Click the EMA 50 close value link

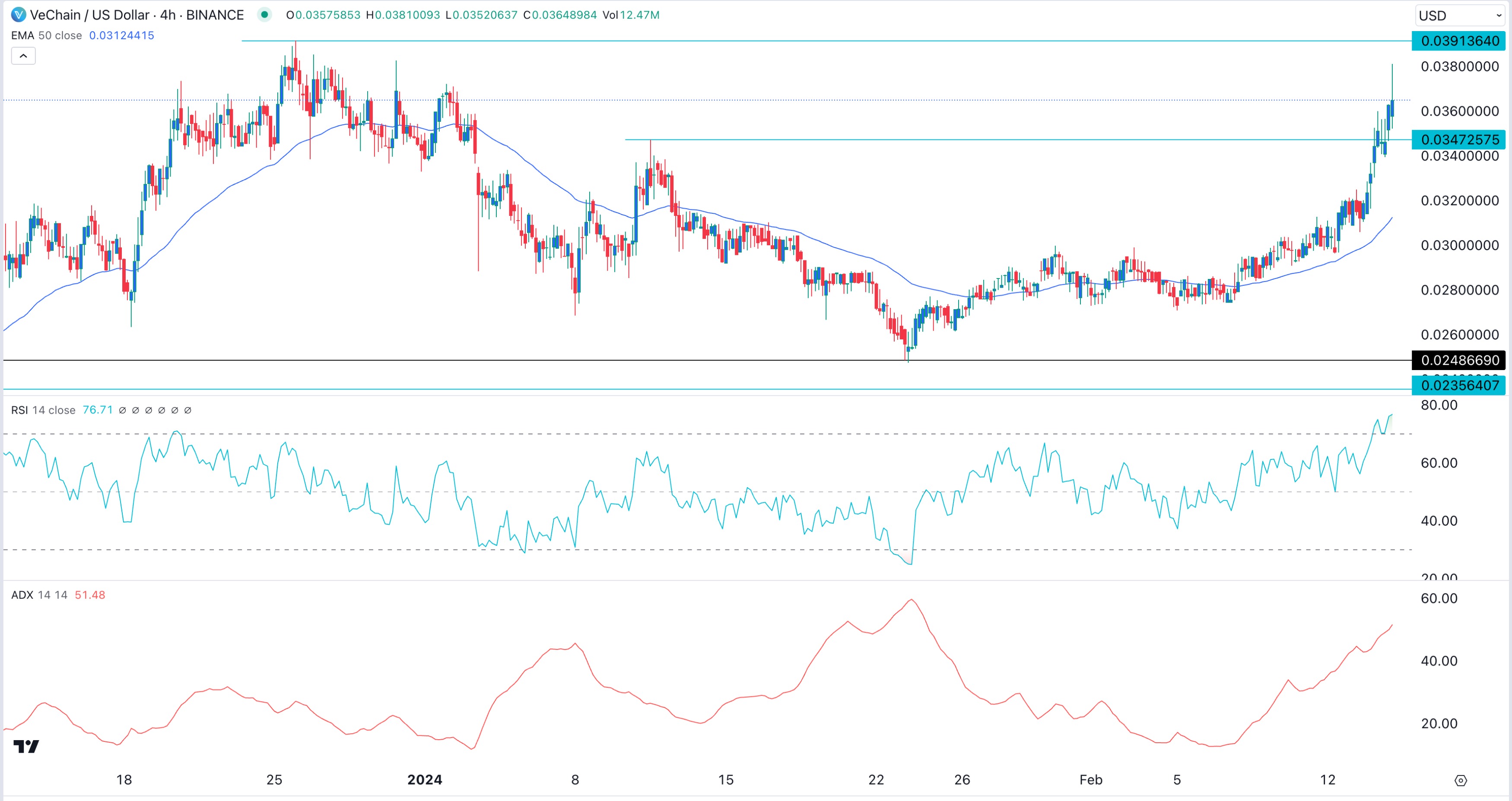121,35
